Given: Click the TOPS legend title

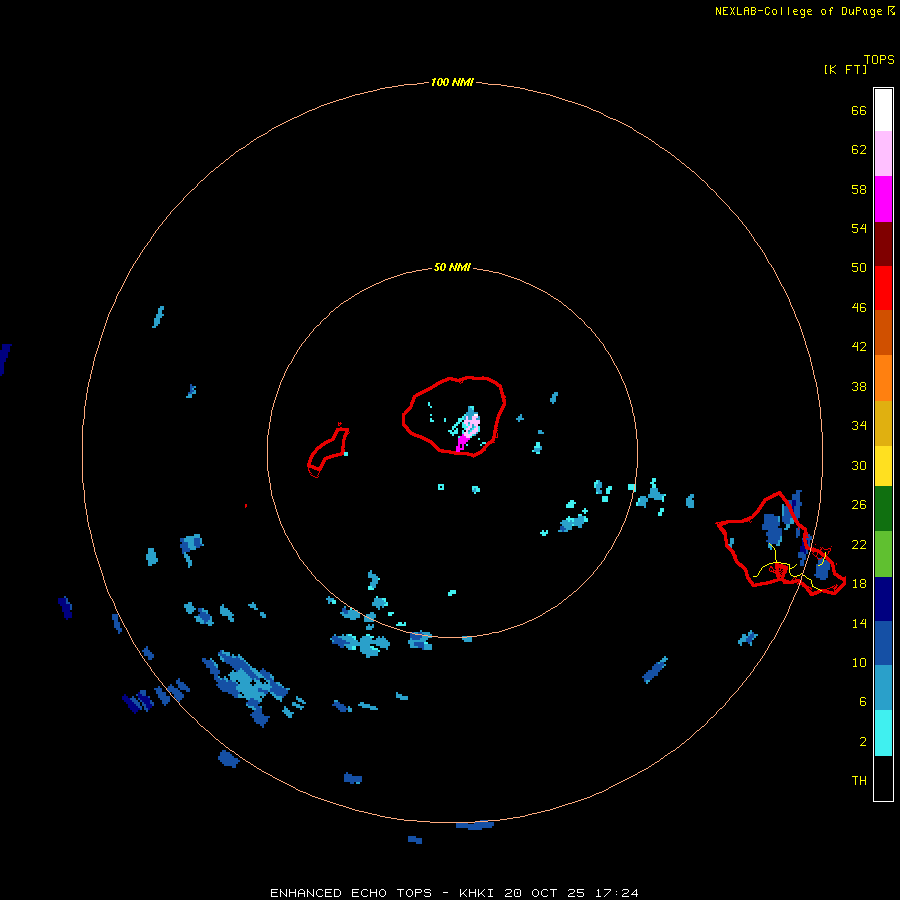Looking at the screenshot, I should tap(879, 60).
